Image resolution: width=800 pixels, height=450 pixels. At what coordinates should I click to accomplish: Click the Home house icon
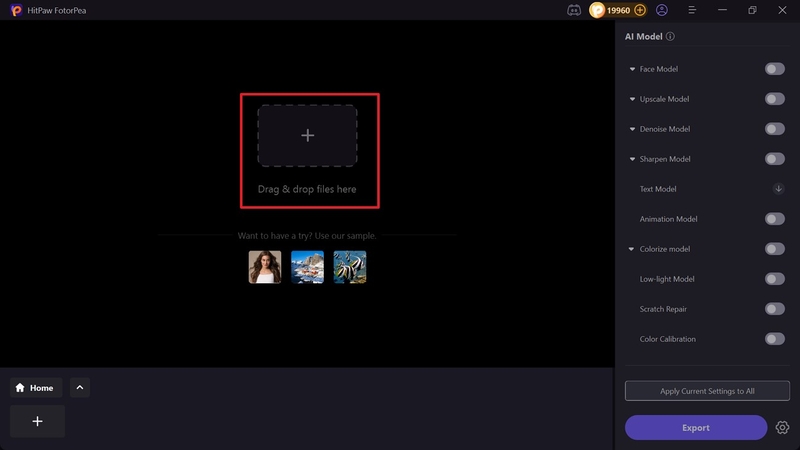click(x=20, y=388)
